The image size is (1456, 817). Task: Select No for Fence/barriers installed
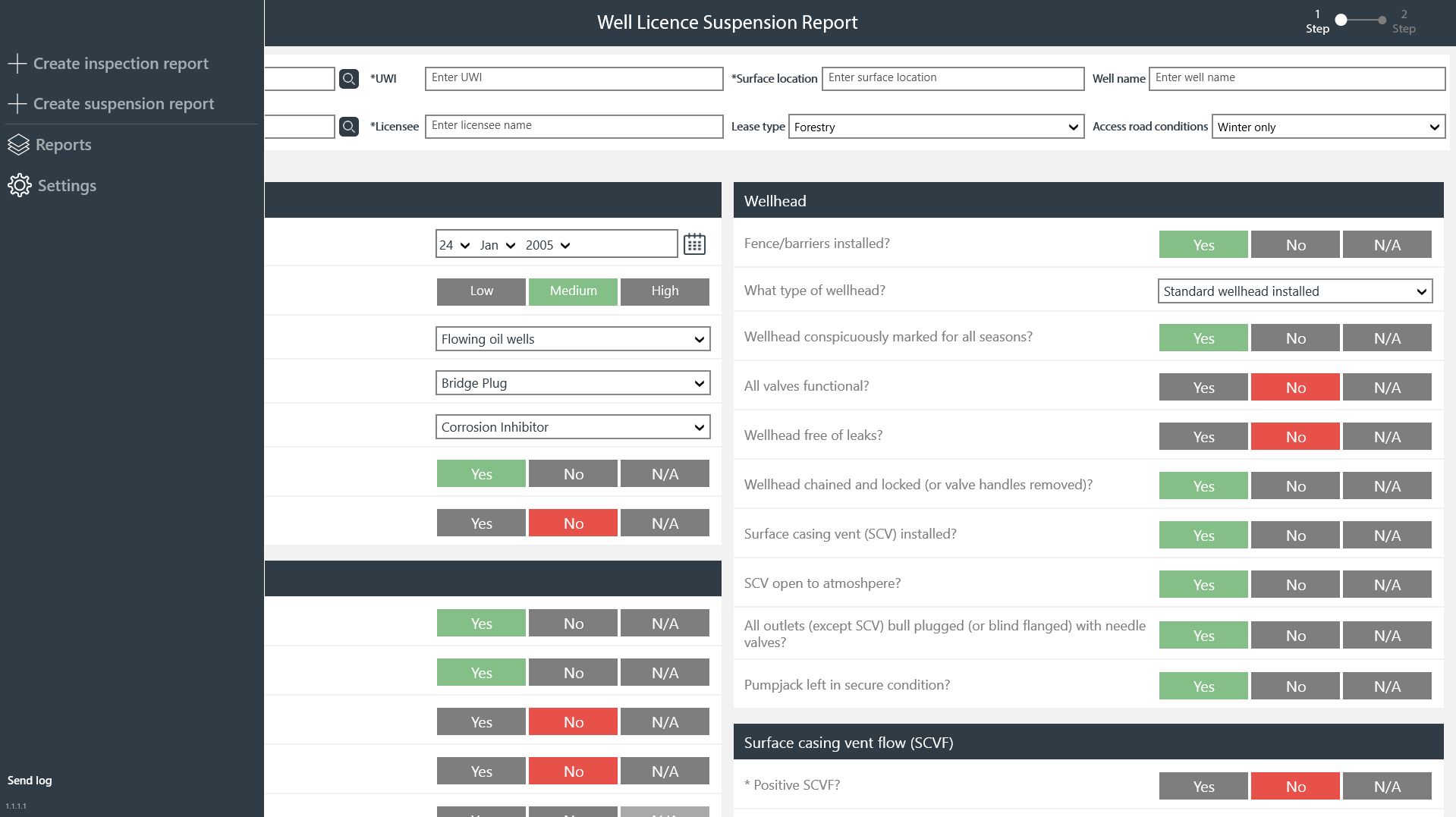1295,245
